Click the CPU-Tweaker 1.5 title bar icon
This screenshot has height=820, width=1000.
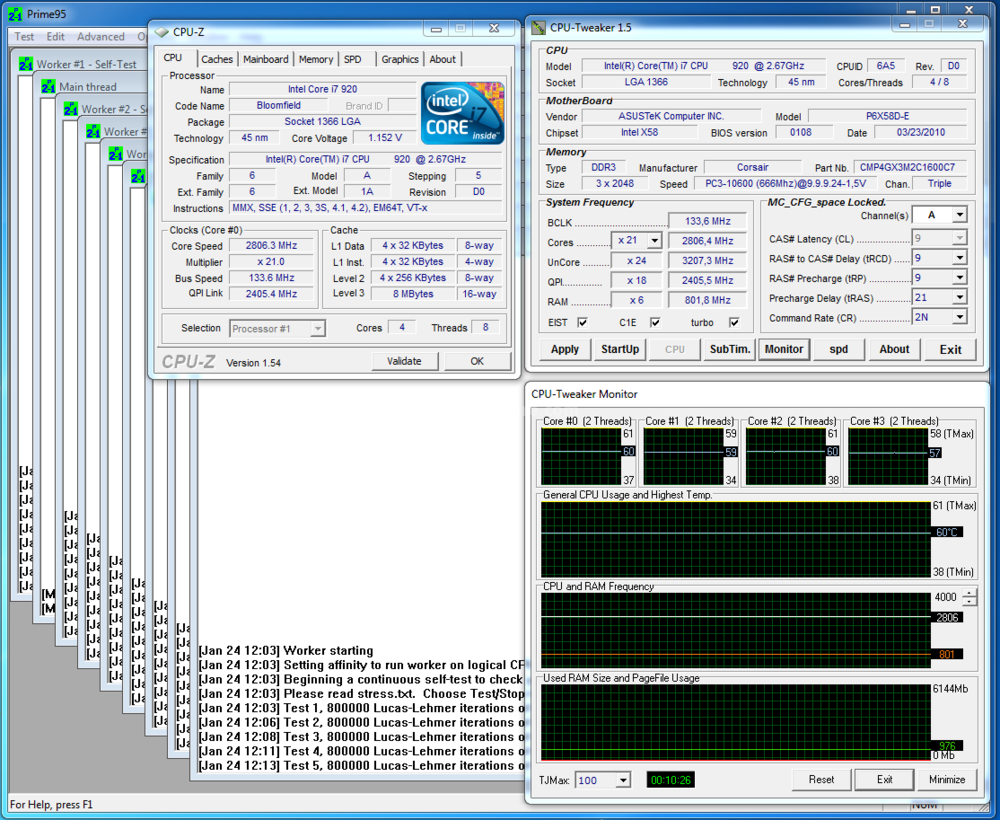tap(539, 27)
